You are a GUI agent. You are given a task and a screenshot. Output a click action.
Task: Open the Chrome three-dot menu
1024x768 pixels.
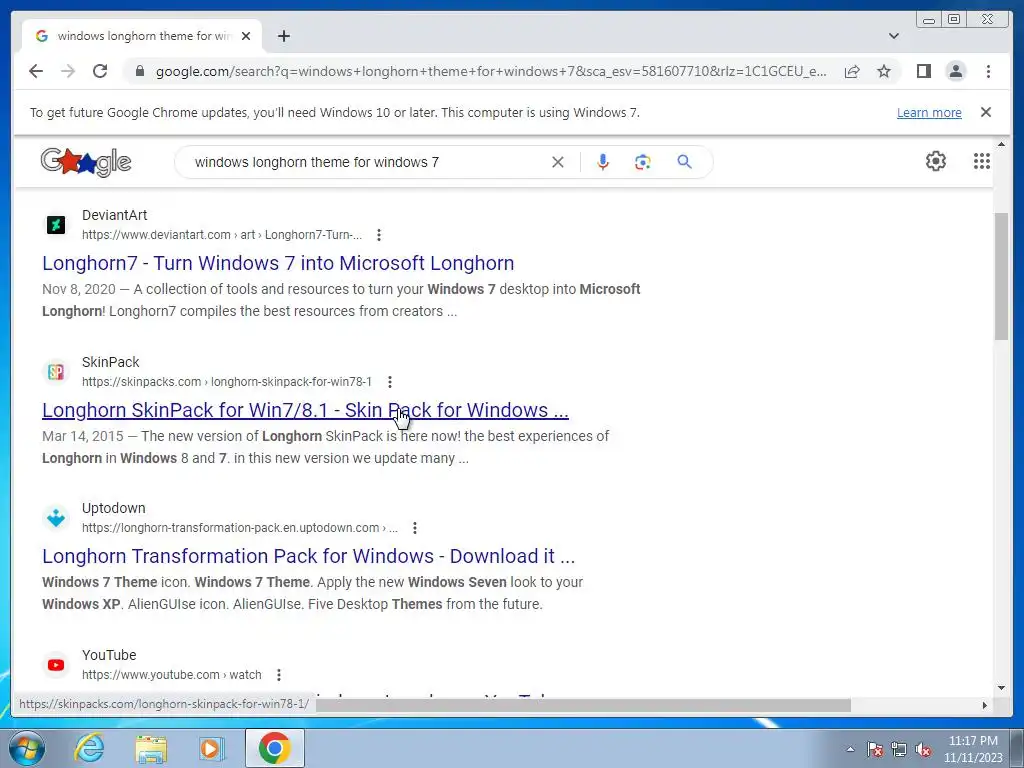click(x=988, y=71)
